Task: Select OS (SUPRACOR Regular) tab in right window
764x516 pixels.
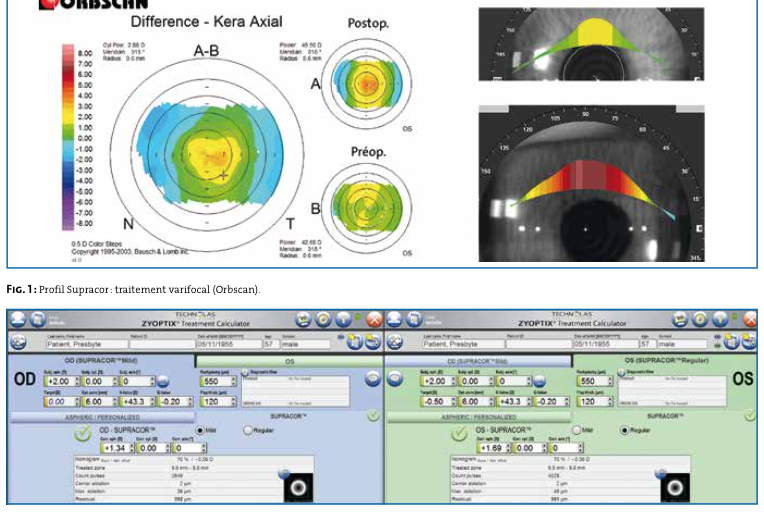Action: 666,361
